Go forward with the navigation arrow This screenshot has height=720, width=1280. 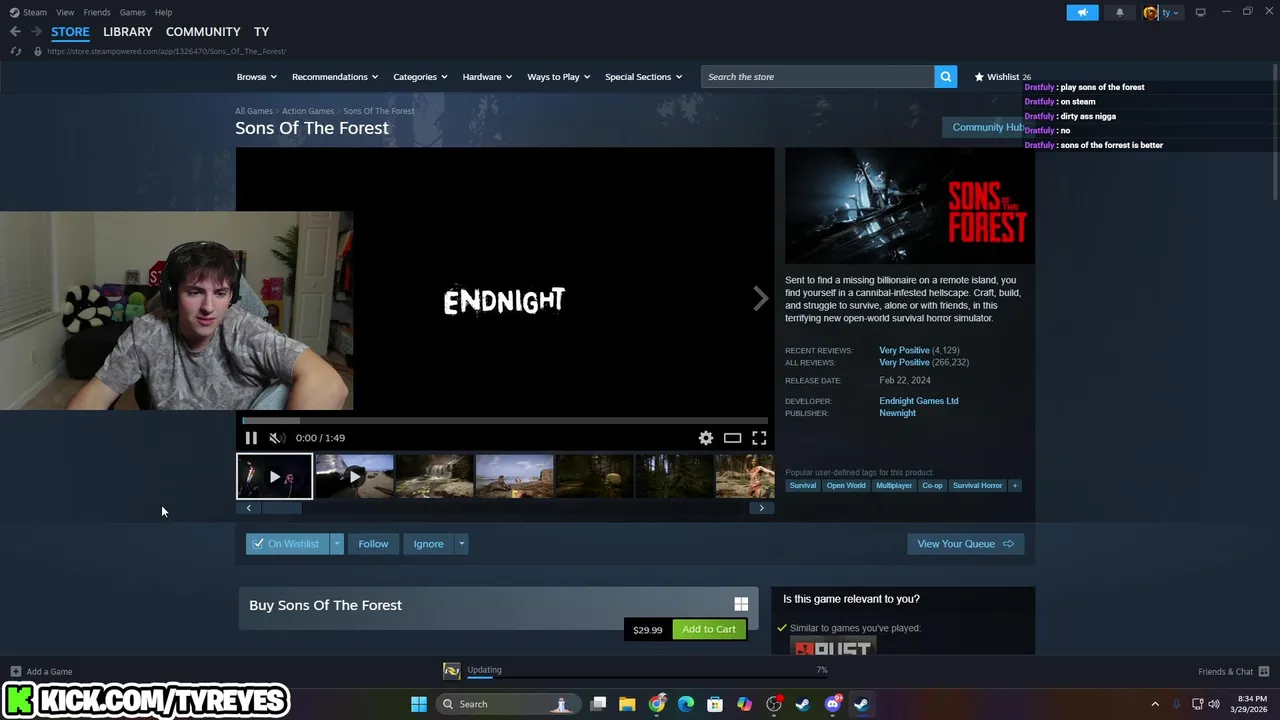pyautogui.click(x=36, y=32)
